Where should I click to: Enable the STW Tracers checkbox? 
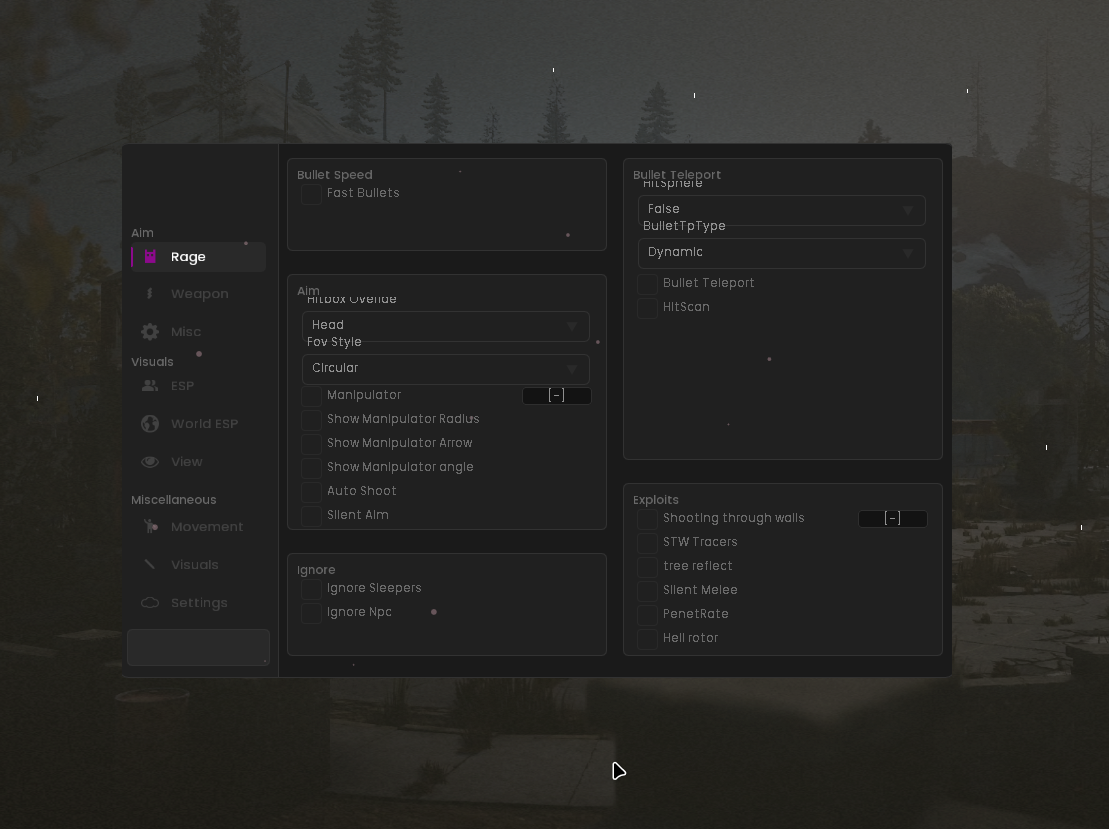[647, 543]
